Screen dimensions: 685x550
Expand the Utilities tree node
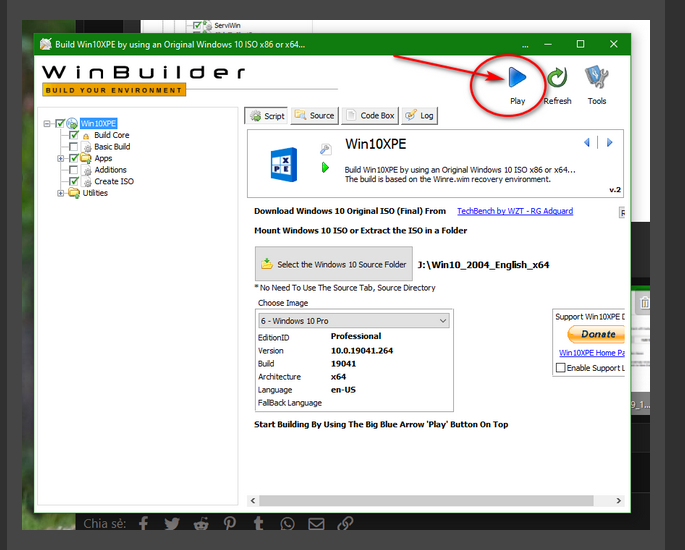click(61, 193)
